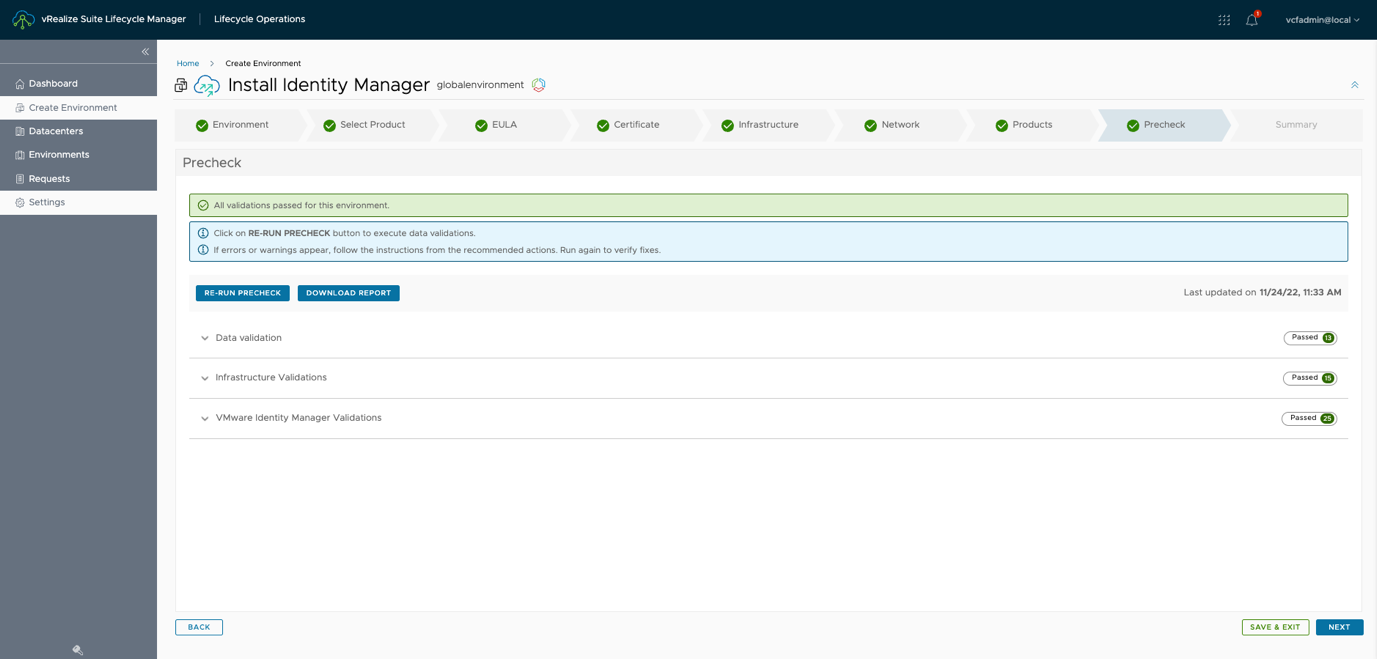
Task: Open the vcfadmin@local user menu
Action: pyautogui.click(x=1322, y=20)
